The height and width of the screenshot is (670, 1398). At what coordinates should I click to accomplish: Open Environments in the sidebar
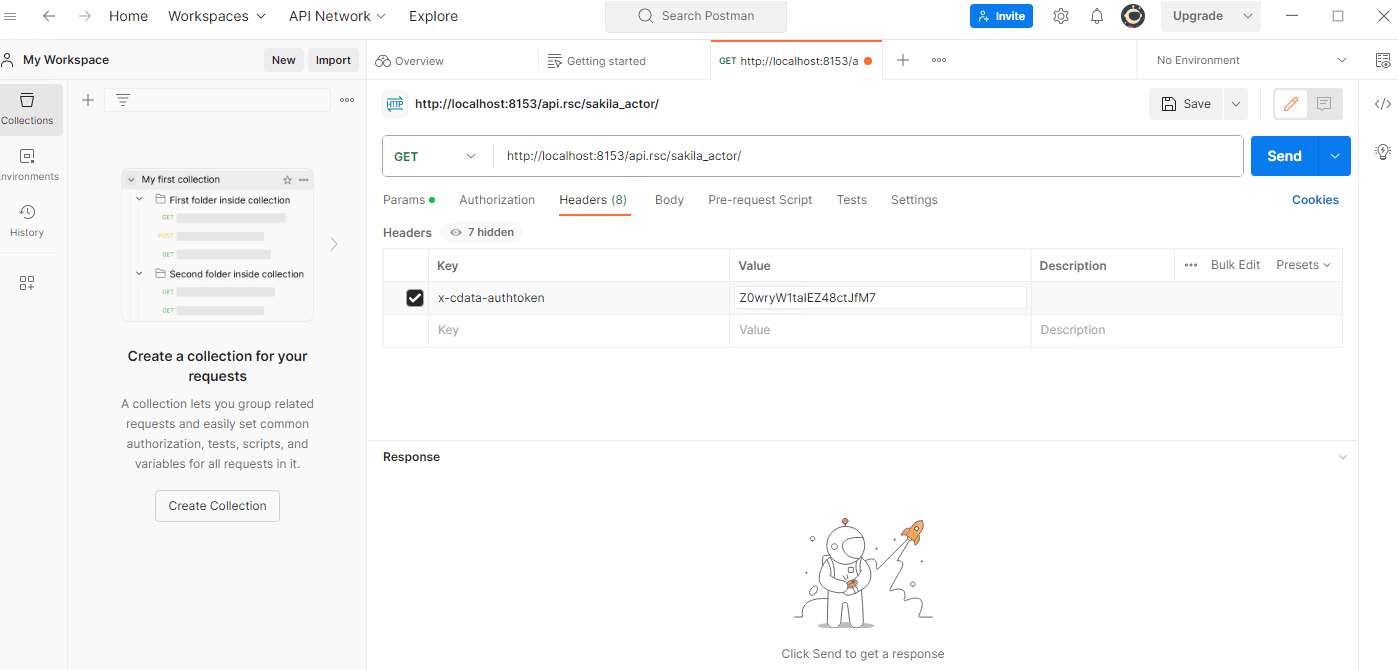pyautogui.click(x=27, y=165)
